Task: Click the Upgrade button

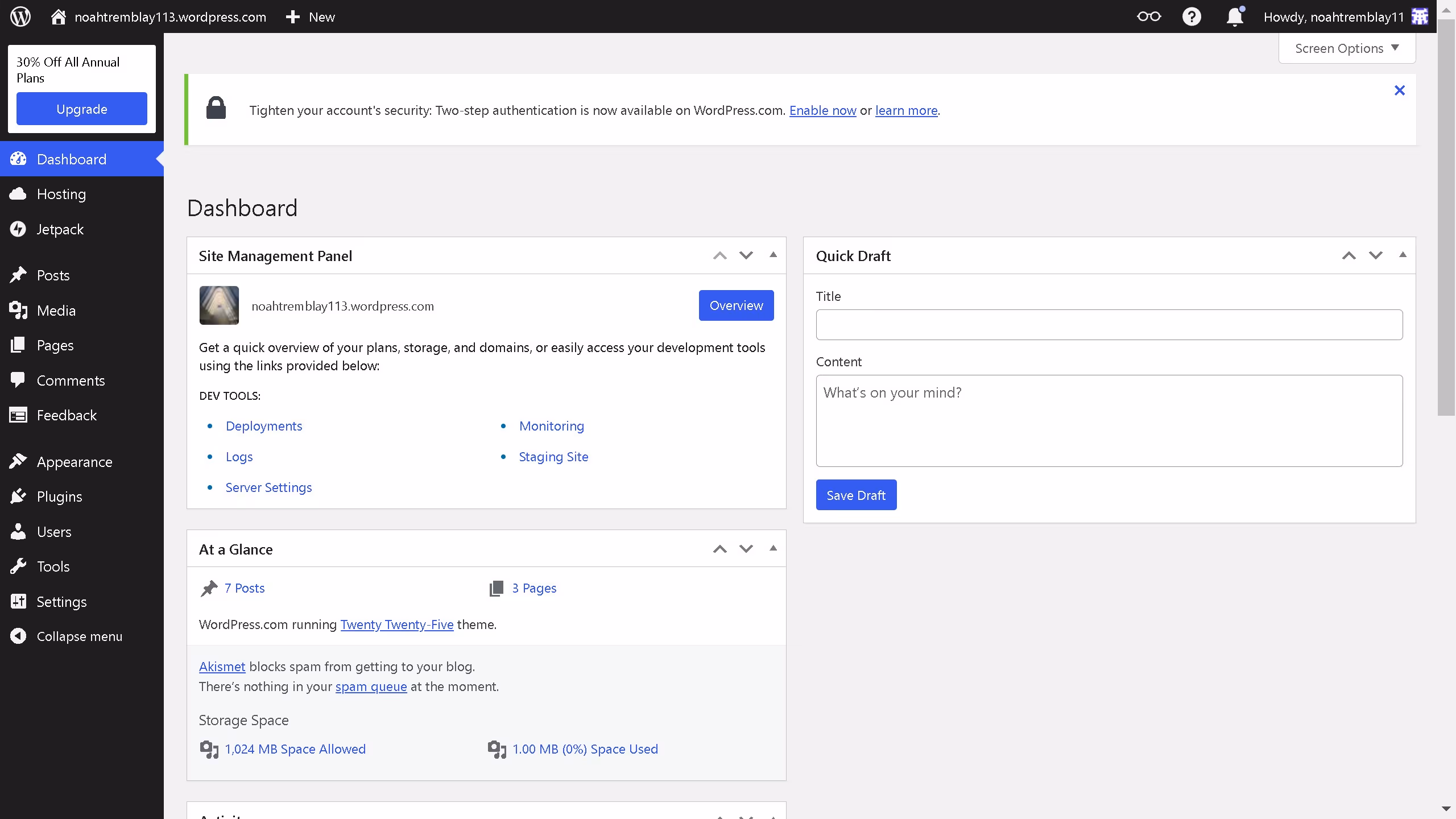Action: (81, 109)
